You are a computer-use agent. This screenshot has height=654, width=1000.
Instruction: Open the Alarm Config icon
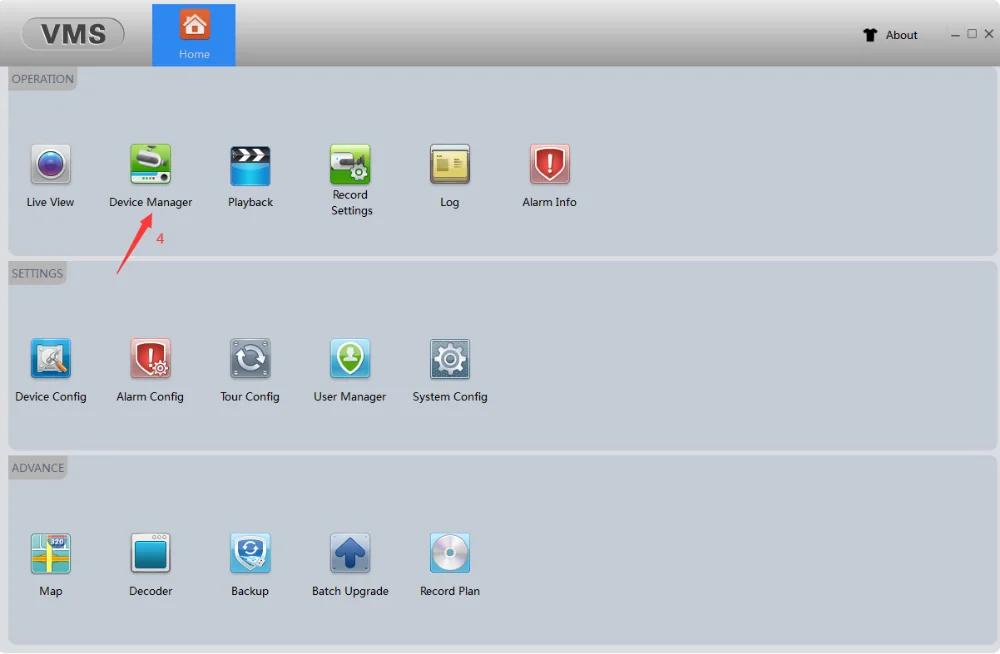pyautogui.click(x=151, y=359)
